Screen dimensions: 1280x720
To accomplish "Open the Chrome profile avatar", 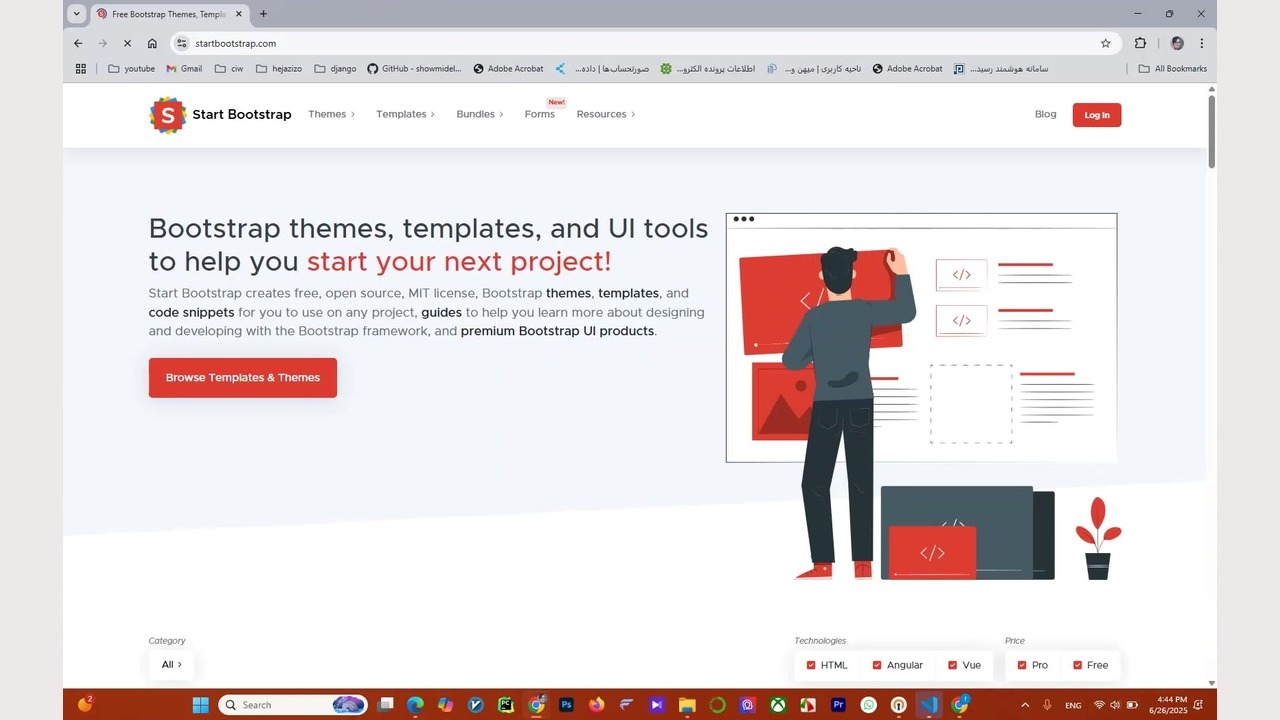I will 1177,43.
